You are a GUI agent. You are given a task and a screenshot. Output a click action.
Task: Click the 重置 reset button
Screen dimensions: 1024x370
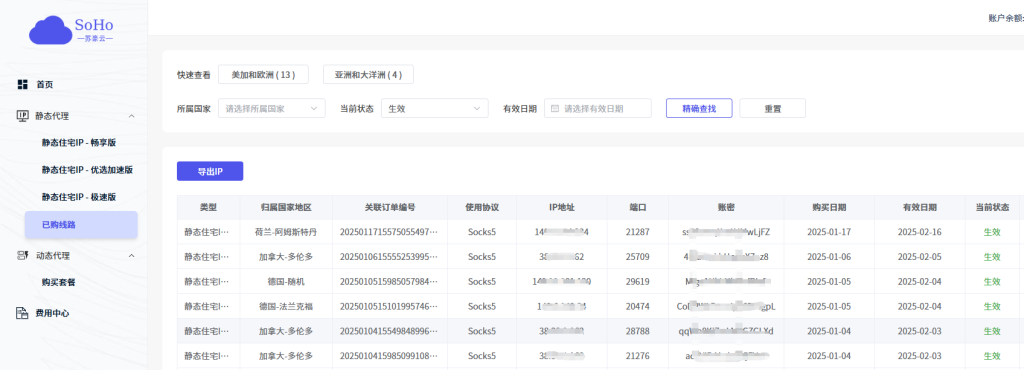click(773, 108)
